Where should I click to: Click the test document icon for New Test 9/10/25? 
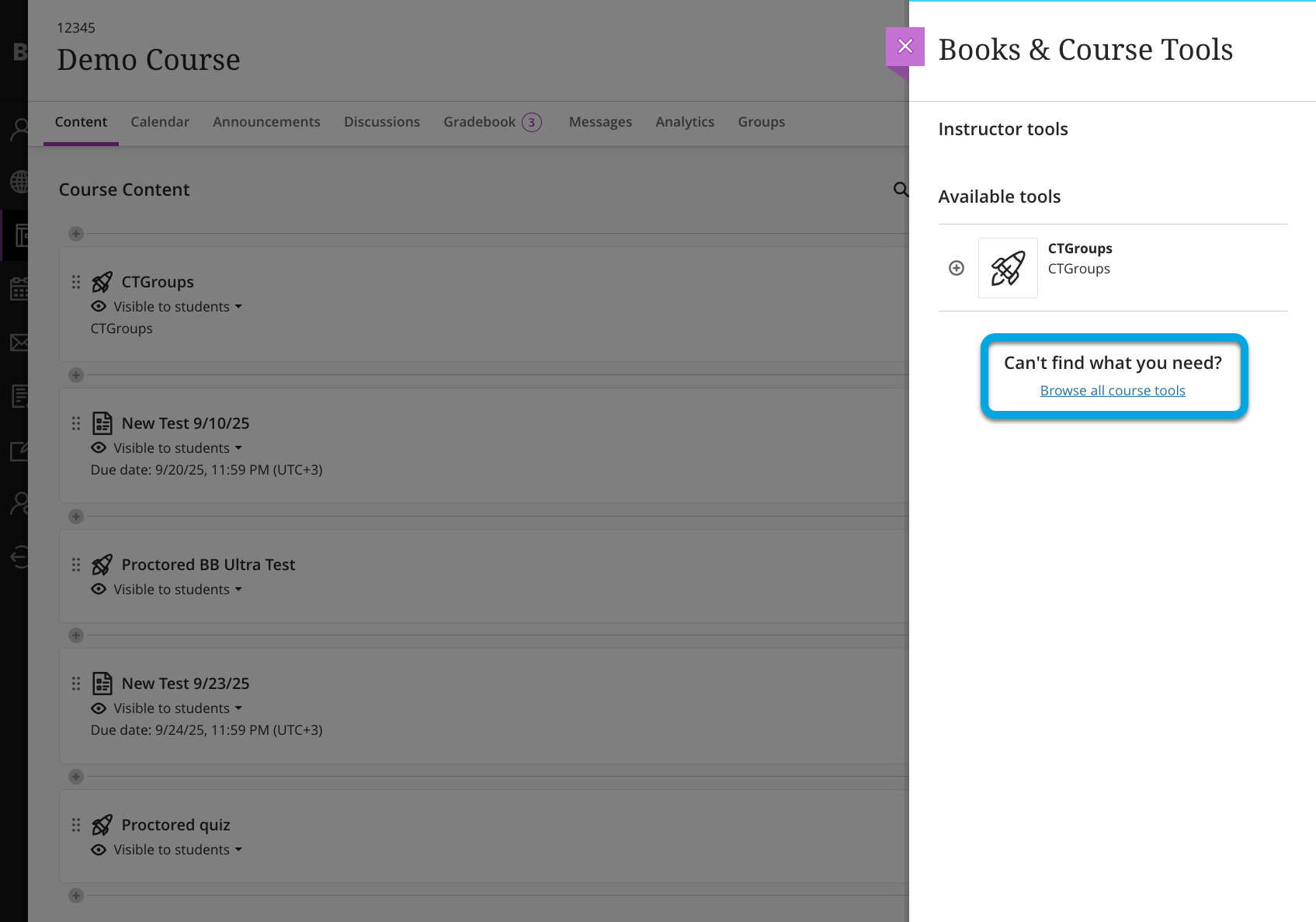click(102, 423)
